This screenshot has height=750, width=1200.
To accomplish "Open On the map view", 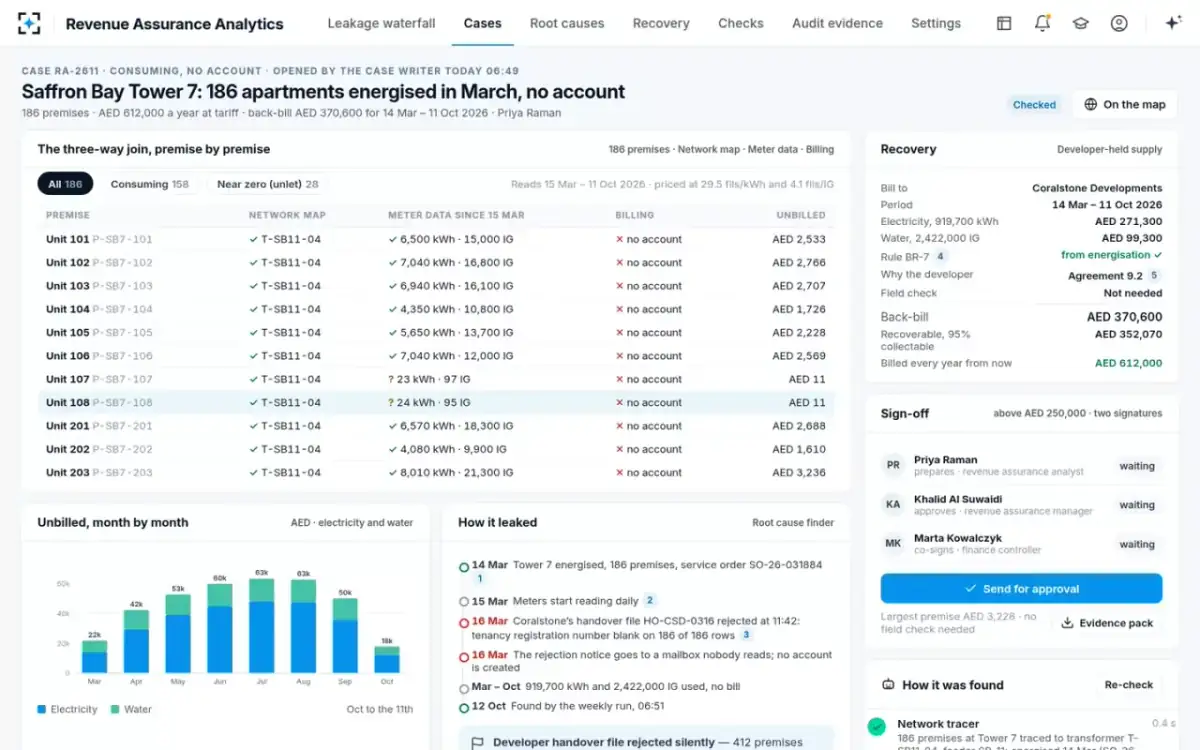I will coord(1126,104).
